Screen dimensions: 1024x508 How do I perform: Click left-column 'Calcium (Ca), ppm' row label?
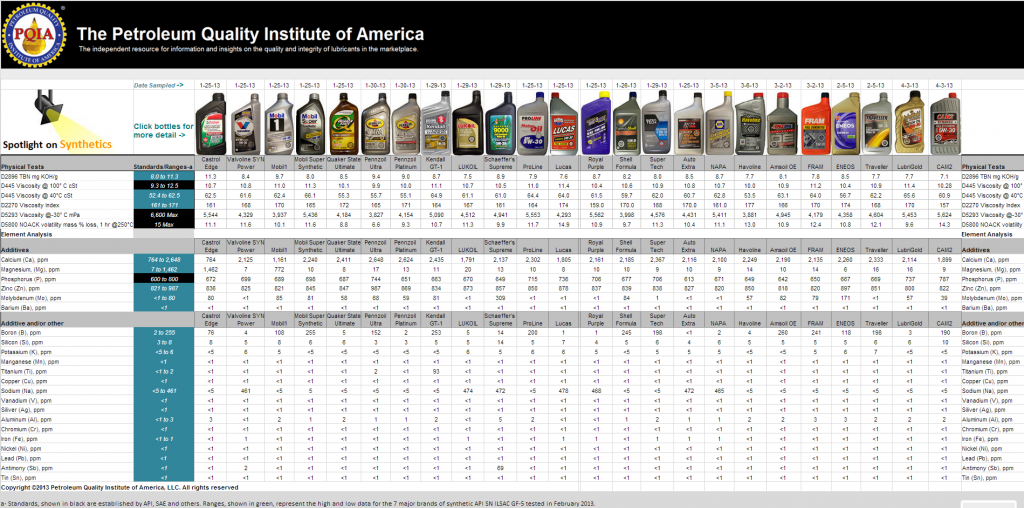click(x=25, y=259)
